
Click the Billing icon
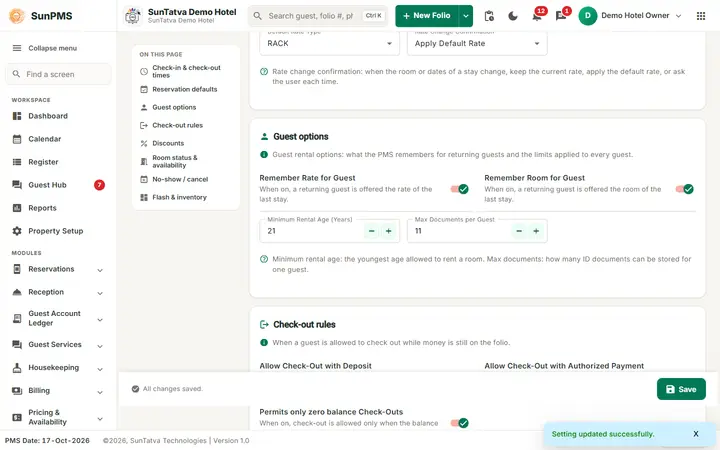(17, 391)
